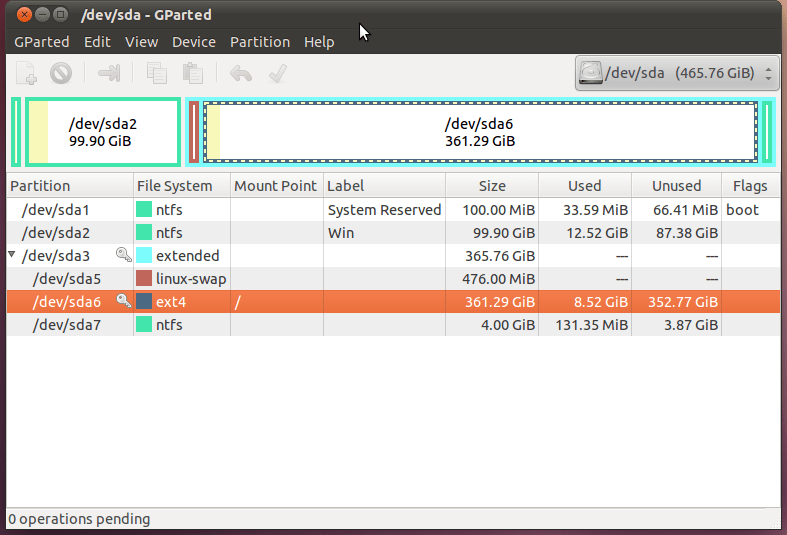Screen dimensions: 787x535
Task: Click the Resize/Move toolbar icon
Action: coord(109,73)
